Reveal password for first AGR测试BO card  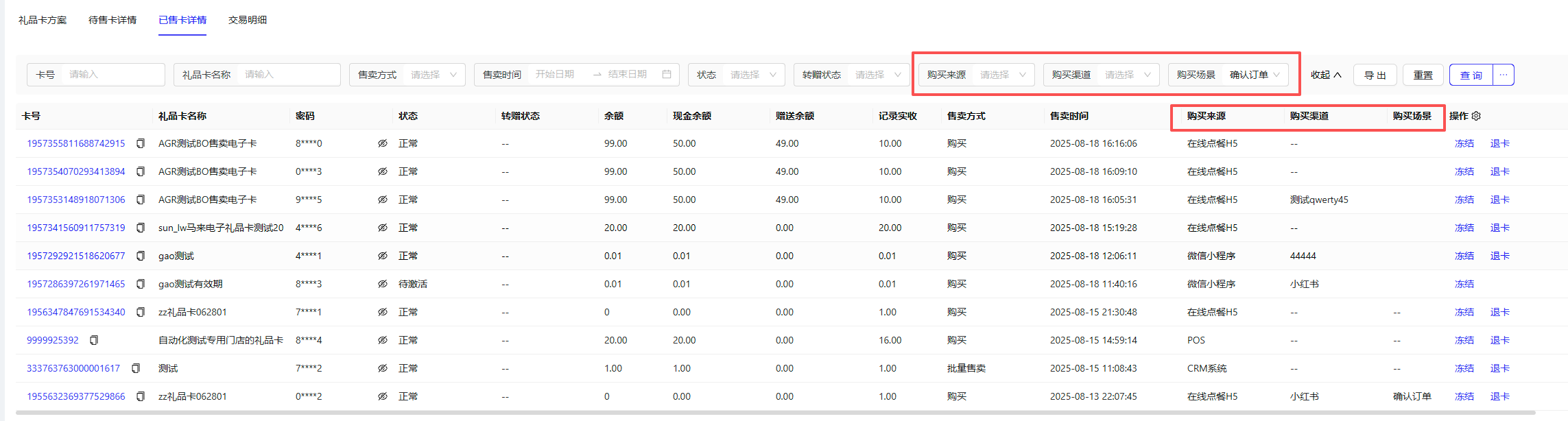pos(382,143)
